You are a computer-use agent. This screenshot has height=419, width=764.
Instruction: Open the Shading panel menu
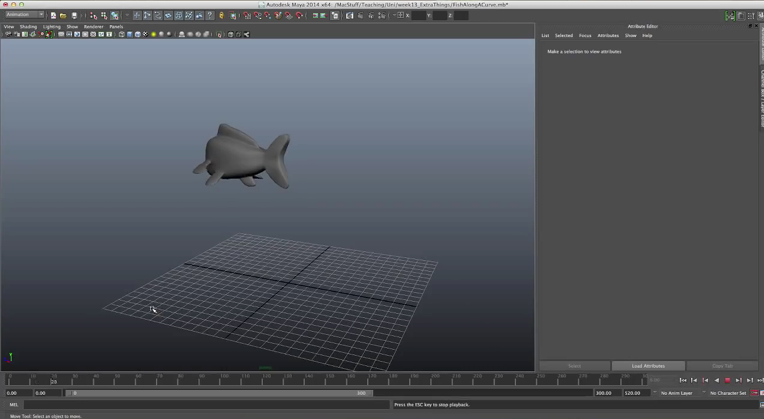pos(28,27)
